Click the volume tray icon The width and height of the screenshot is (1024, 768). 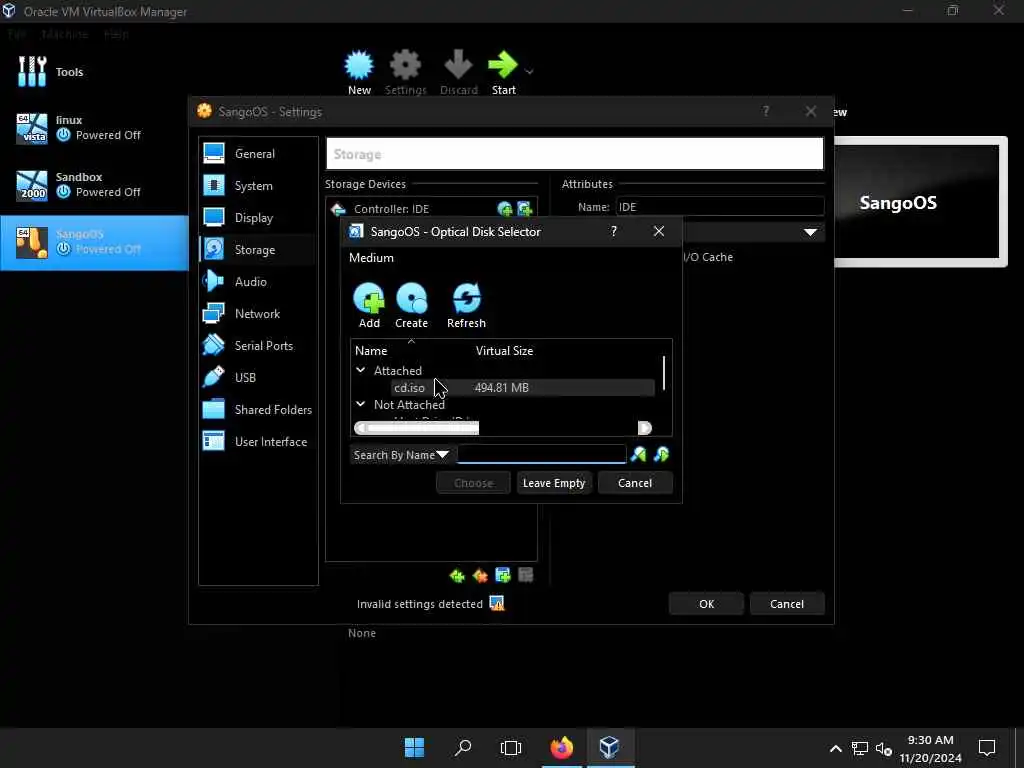coord(883,748)
